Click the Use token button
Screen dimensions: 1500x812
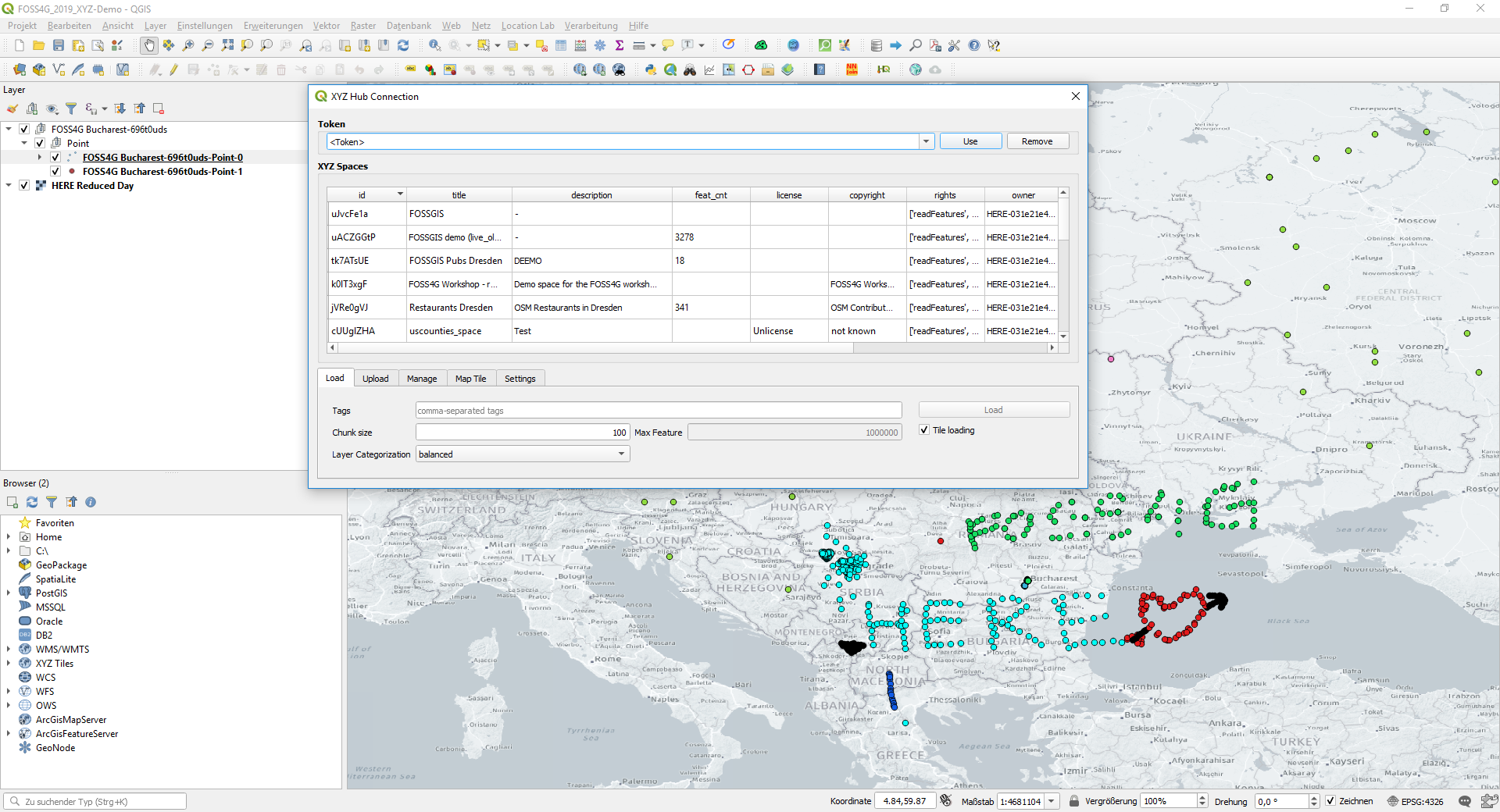click(x=970, y=141)
